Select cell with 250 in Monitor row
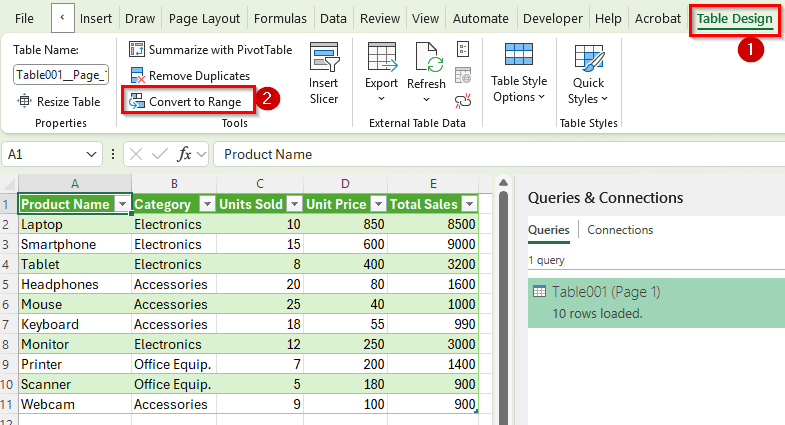Screen dimensions: 785x425 click(345, 344)
